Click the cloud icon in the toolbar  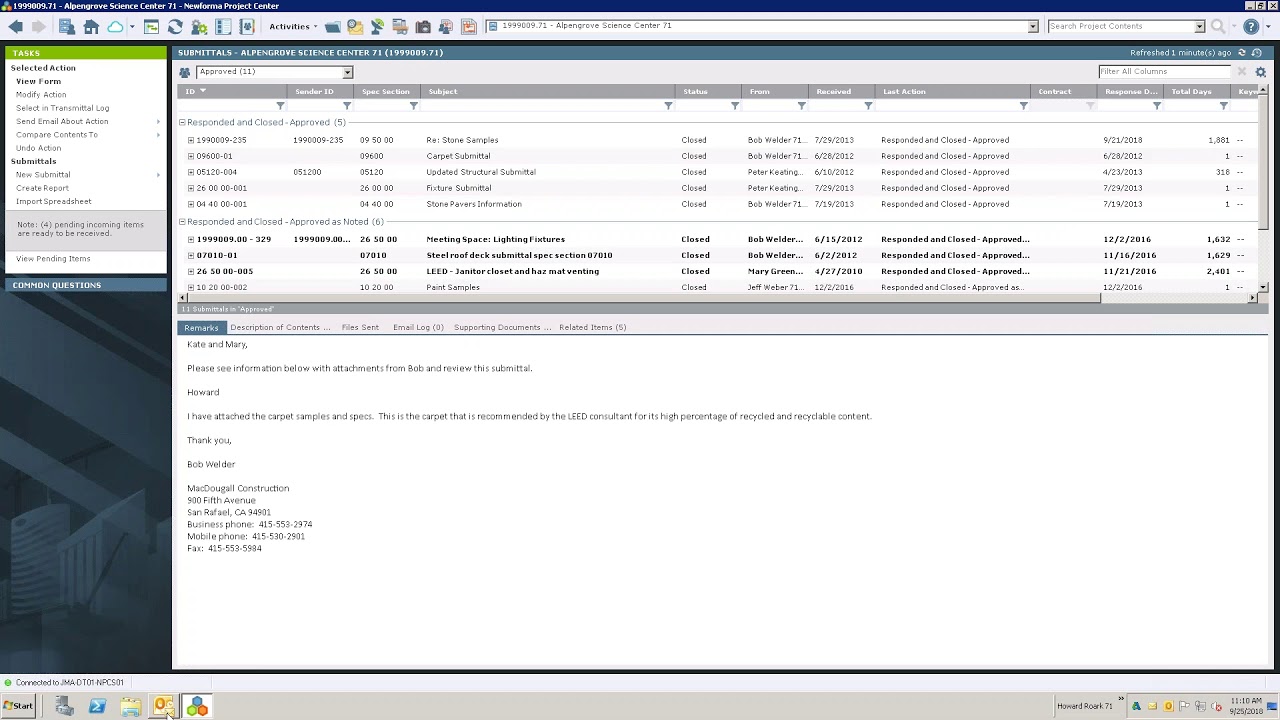[115, 27]
